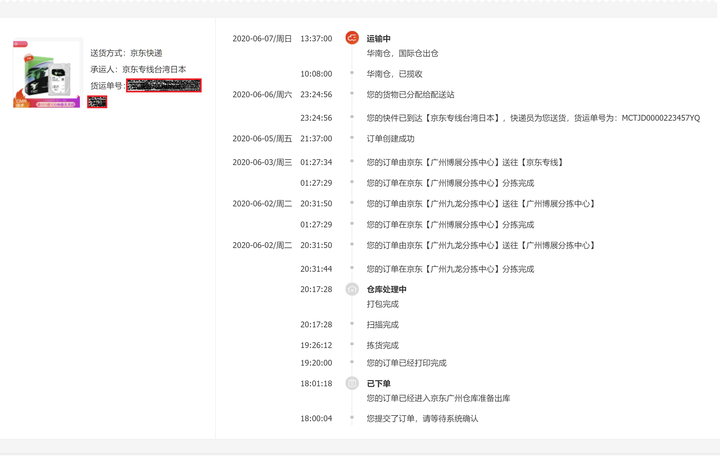This screenshot has height=458, width=720.
Task: Click the time 19:26:12
Action: pyautogui.click(x=316, y=345)
